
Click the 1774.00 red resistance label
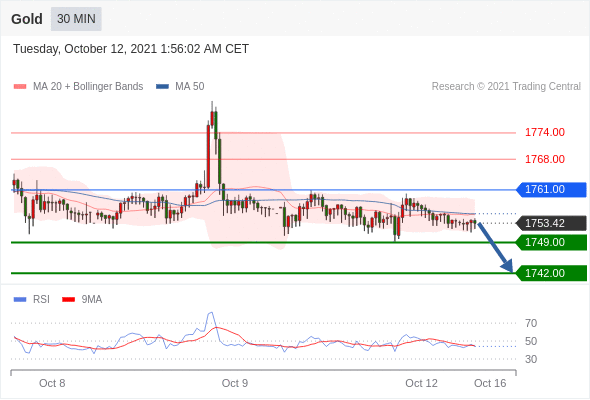[545, 132]
